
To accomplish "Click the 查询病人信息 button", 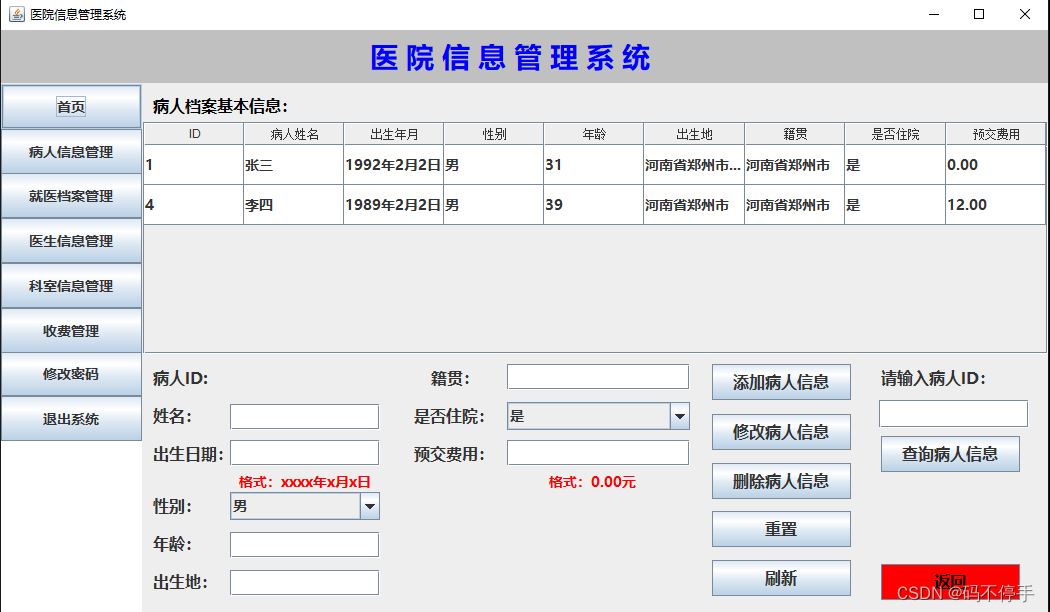I will coord(950,454).
